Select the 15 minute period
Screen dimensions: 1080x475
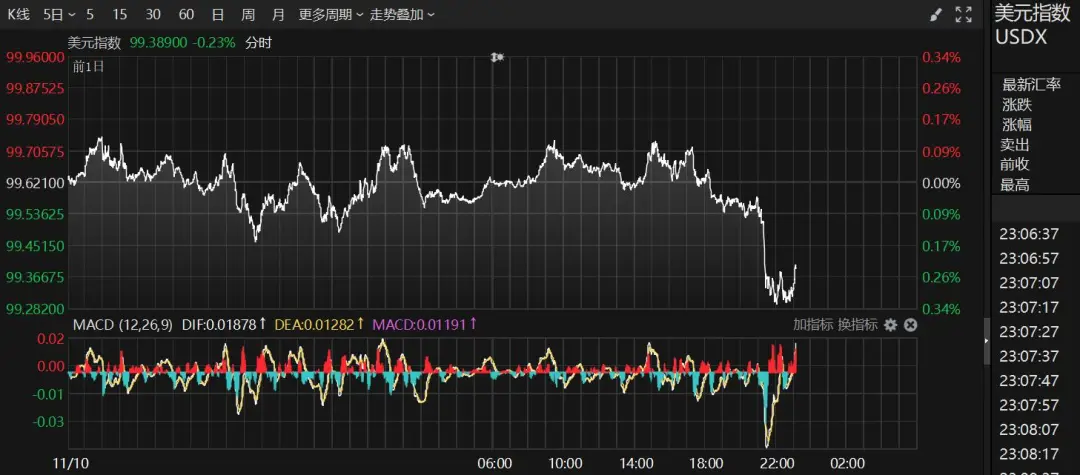(x=120, y=15)
